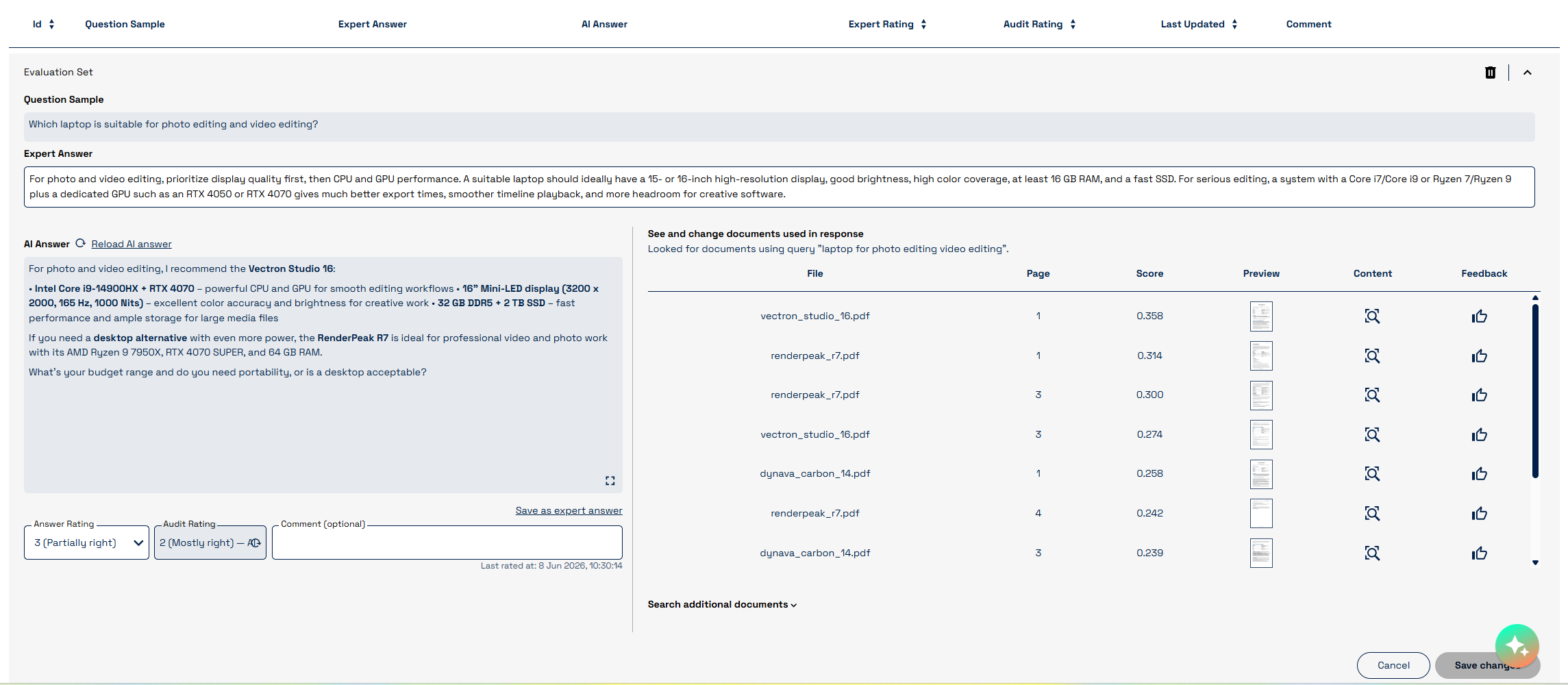Click the documents list scrollbar thumb
This screenshot has width=1568, height=685.
pos(1535,390)
